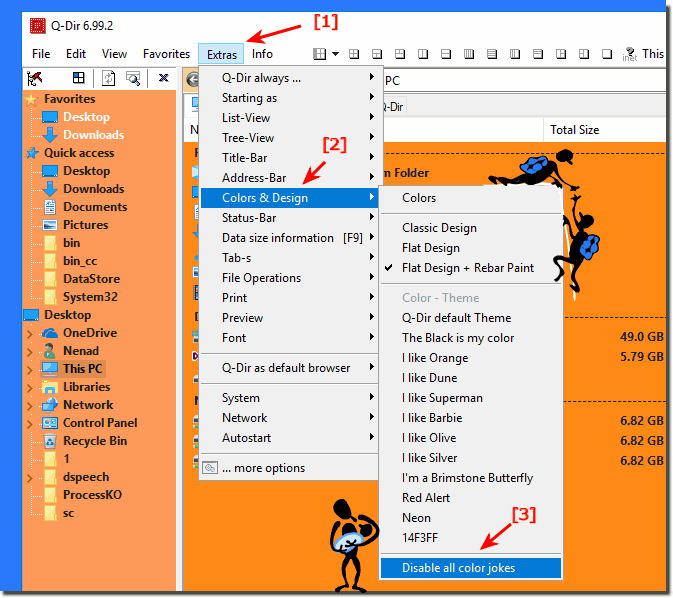Open the Colors menu entry
This screenshot has width=673, height=598.
(471, 198)
